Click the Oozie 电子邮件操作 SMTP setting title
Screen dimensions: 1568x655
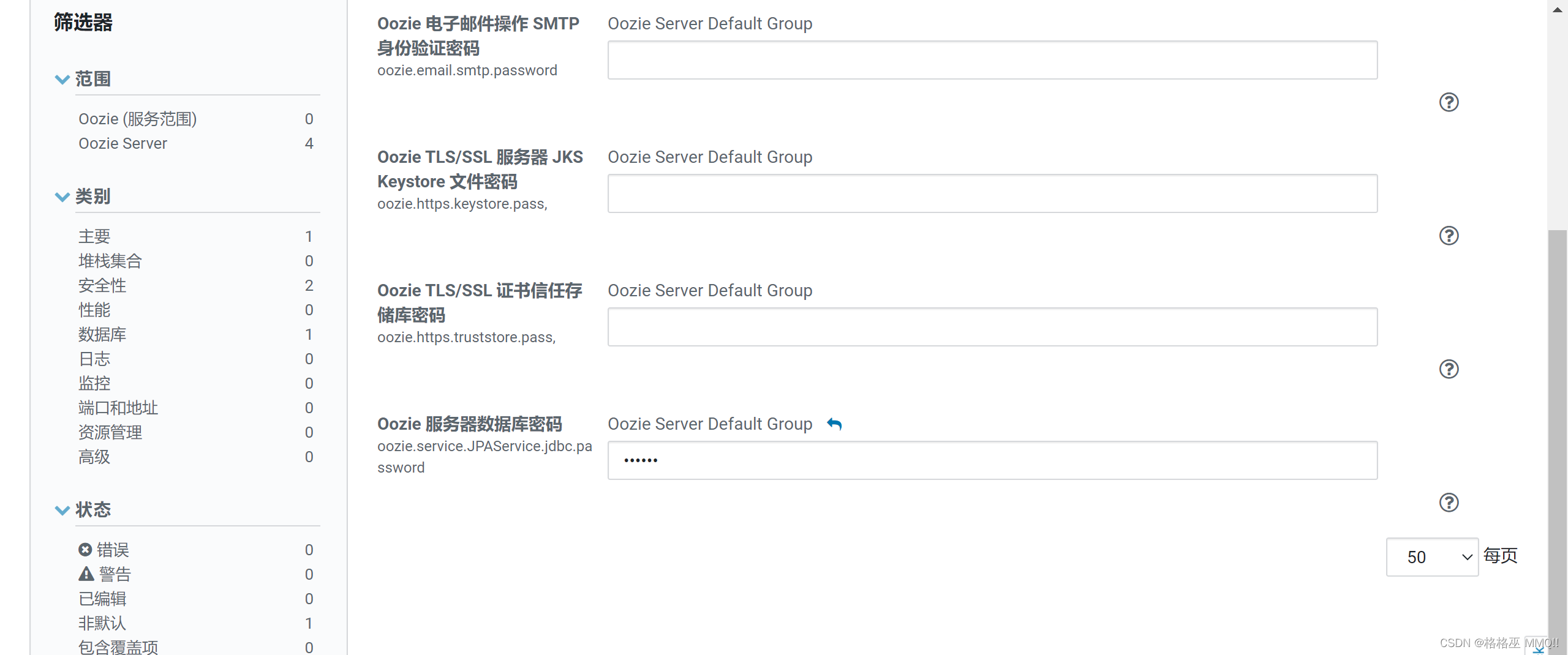(478, 36)
